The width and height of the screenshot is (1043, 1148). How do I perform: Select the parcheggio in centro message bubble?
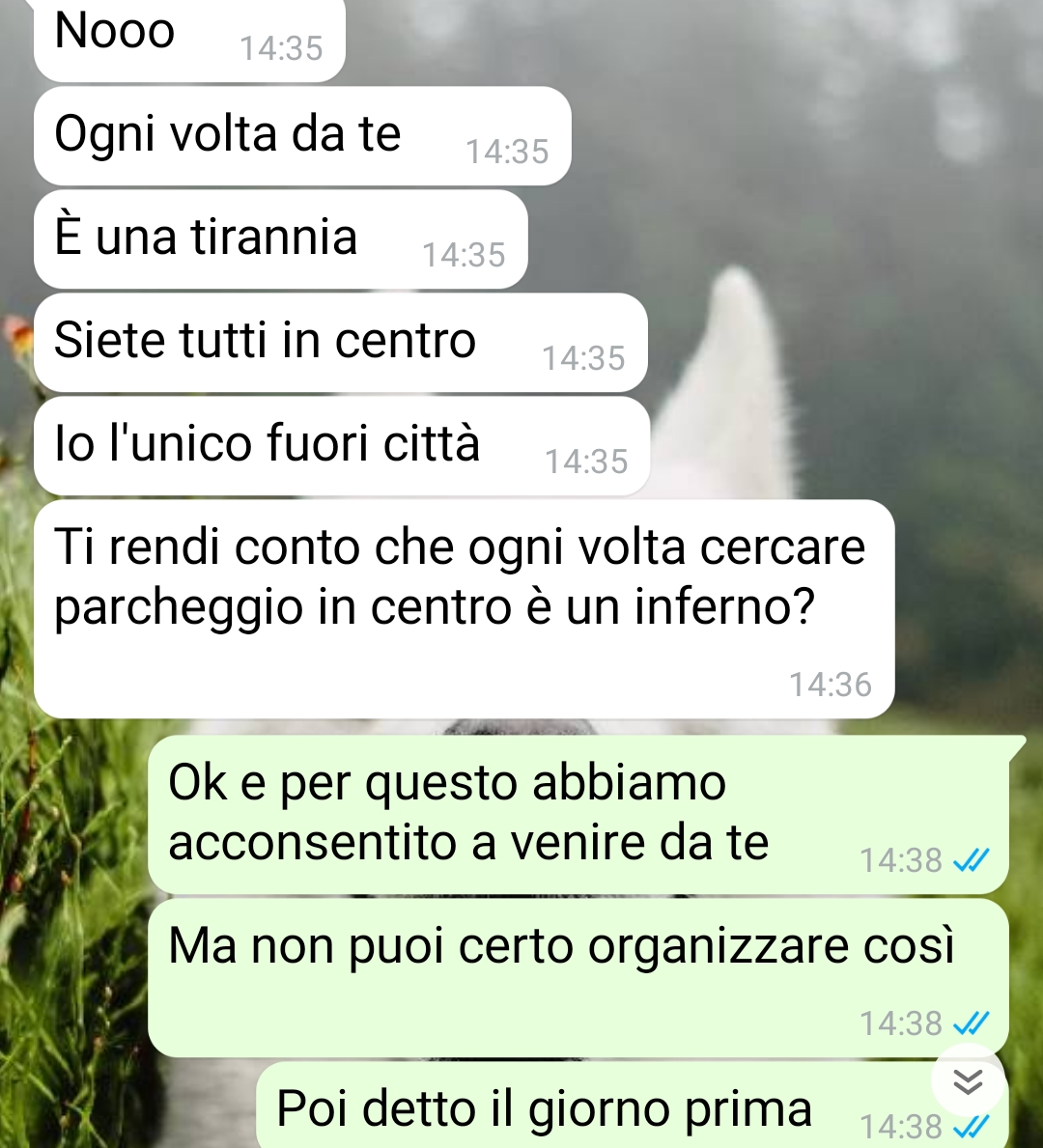465,608
